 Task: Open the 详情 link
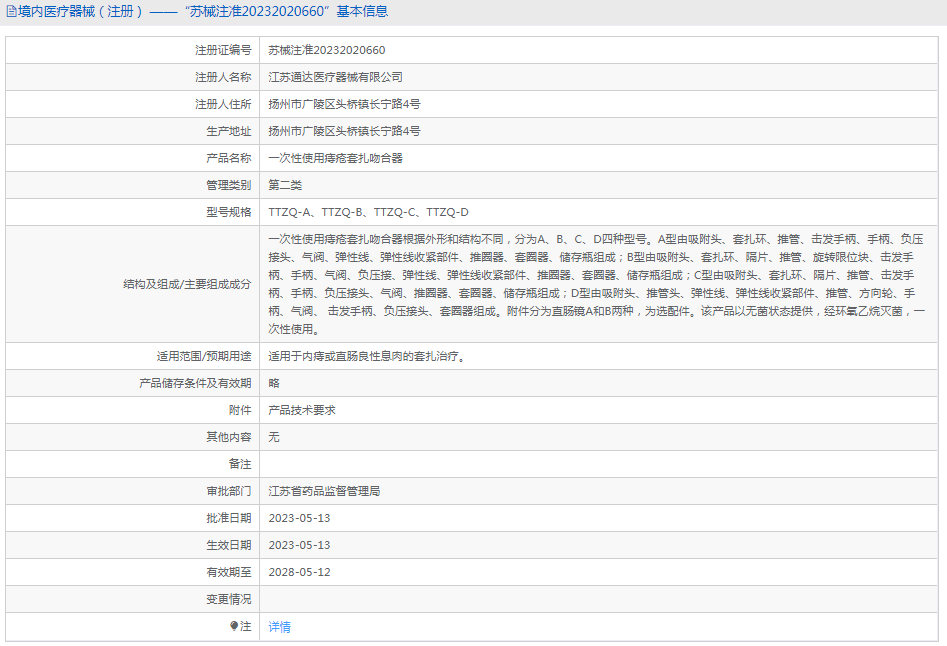pos(280,627)
